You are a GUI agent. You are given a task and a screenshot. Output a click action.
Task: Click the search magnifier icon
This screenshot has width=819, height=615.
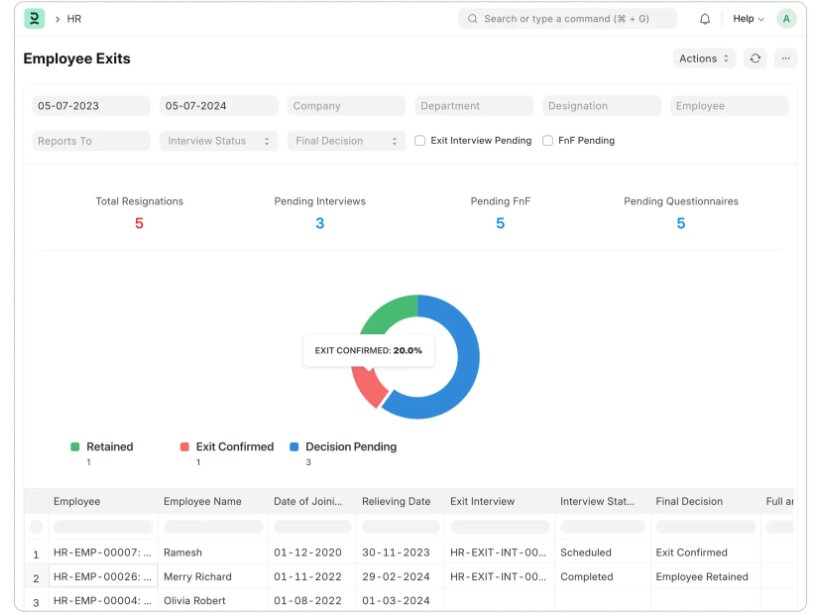click(472, 19)
